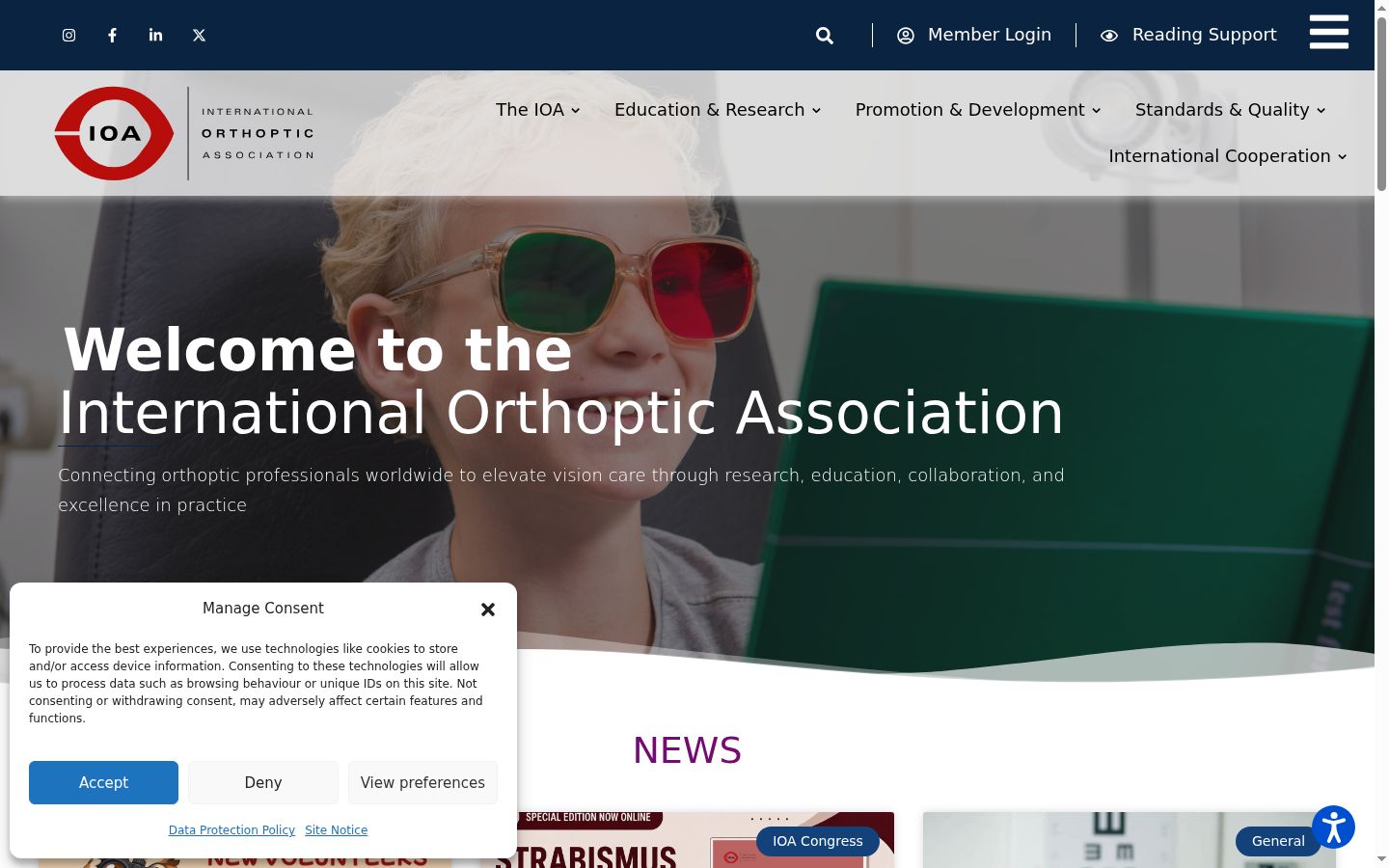Viewport: 1389px width, 868px height.
Task: Click the 'Welcome to the' heading
Action: tap(317, 349)
